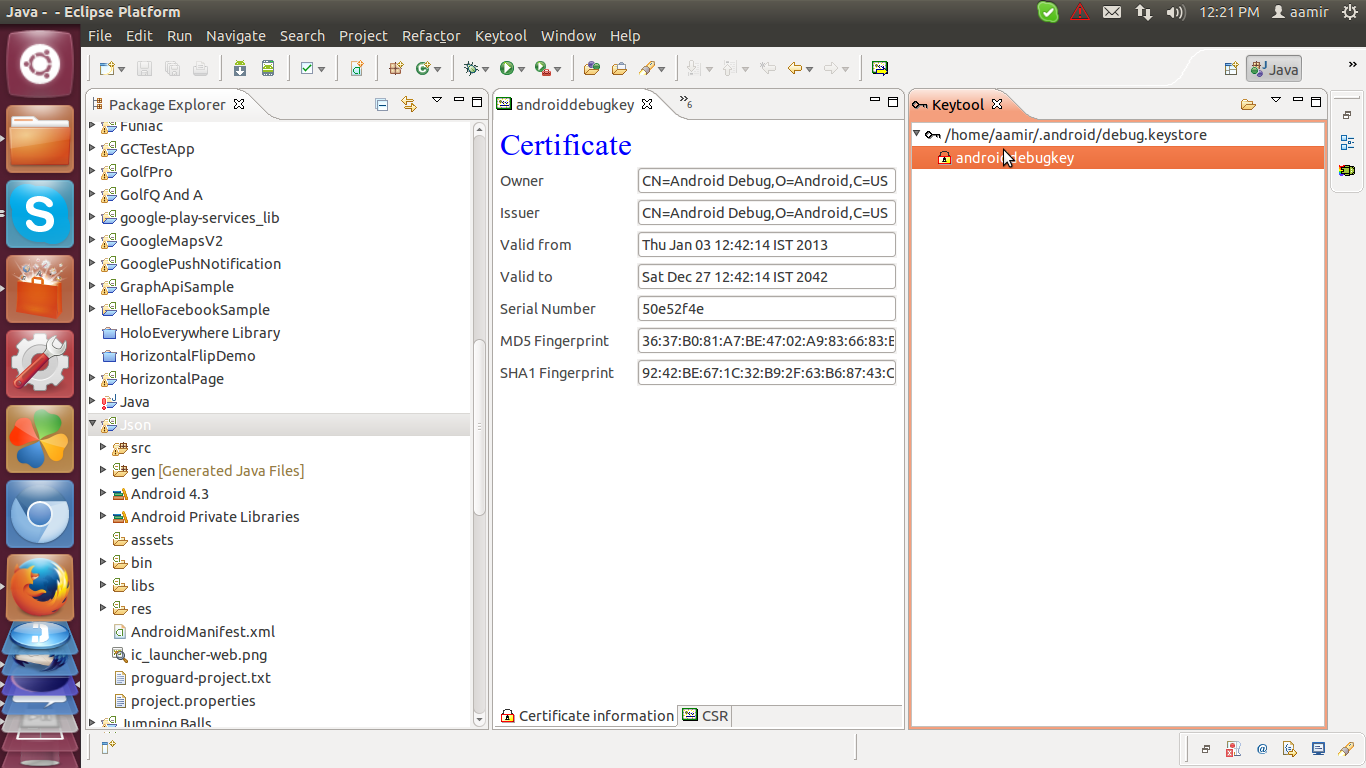Select AndroidManifest.xml in Package Explorer
This screenshot has height=768, width=1366.
click(203, 631)
